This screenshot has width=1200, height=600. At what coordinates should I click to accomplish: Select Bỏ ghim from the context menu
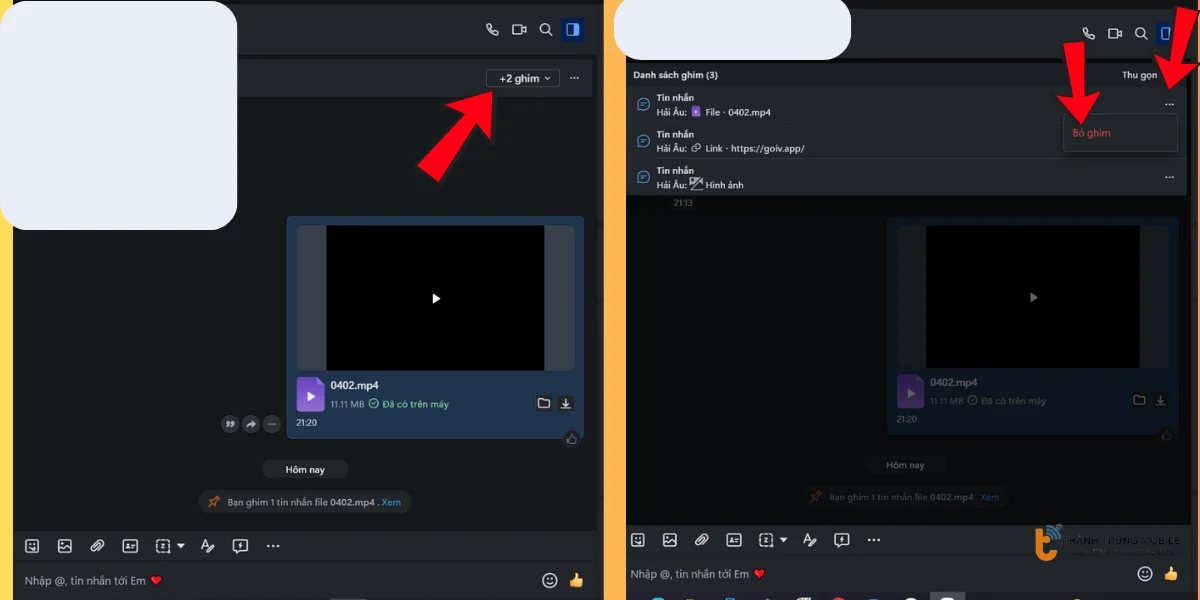[1092, 133]
